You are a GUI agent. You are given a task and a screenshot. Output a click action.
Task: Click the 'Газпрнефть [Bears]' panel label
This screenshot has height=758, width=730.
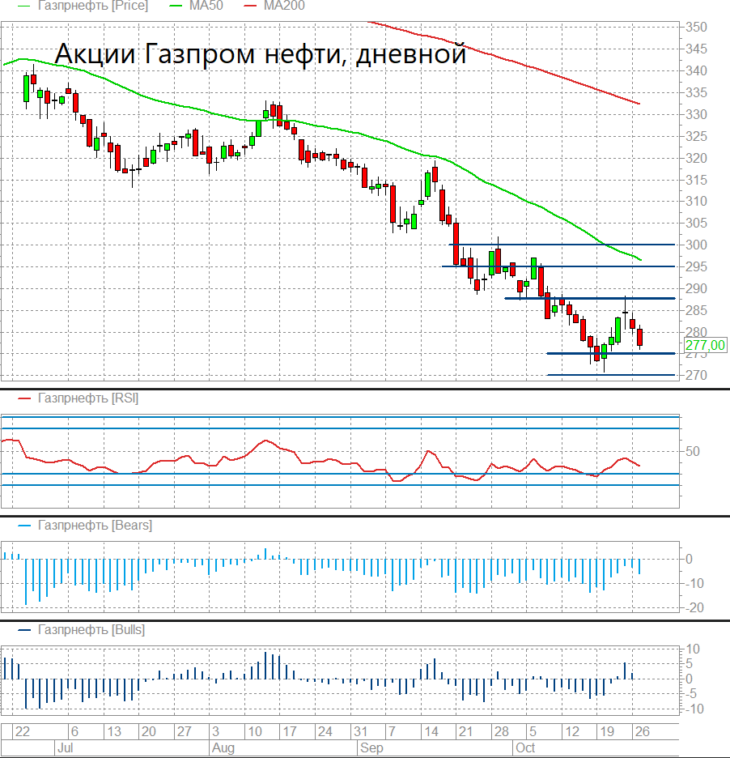coord(95,525)
